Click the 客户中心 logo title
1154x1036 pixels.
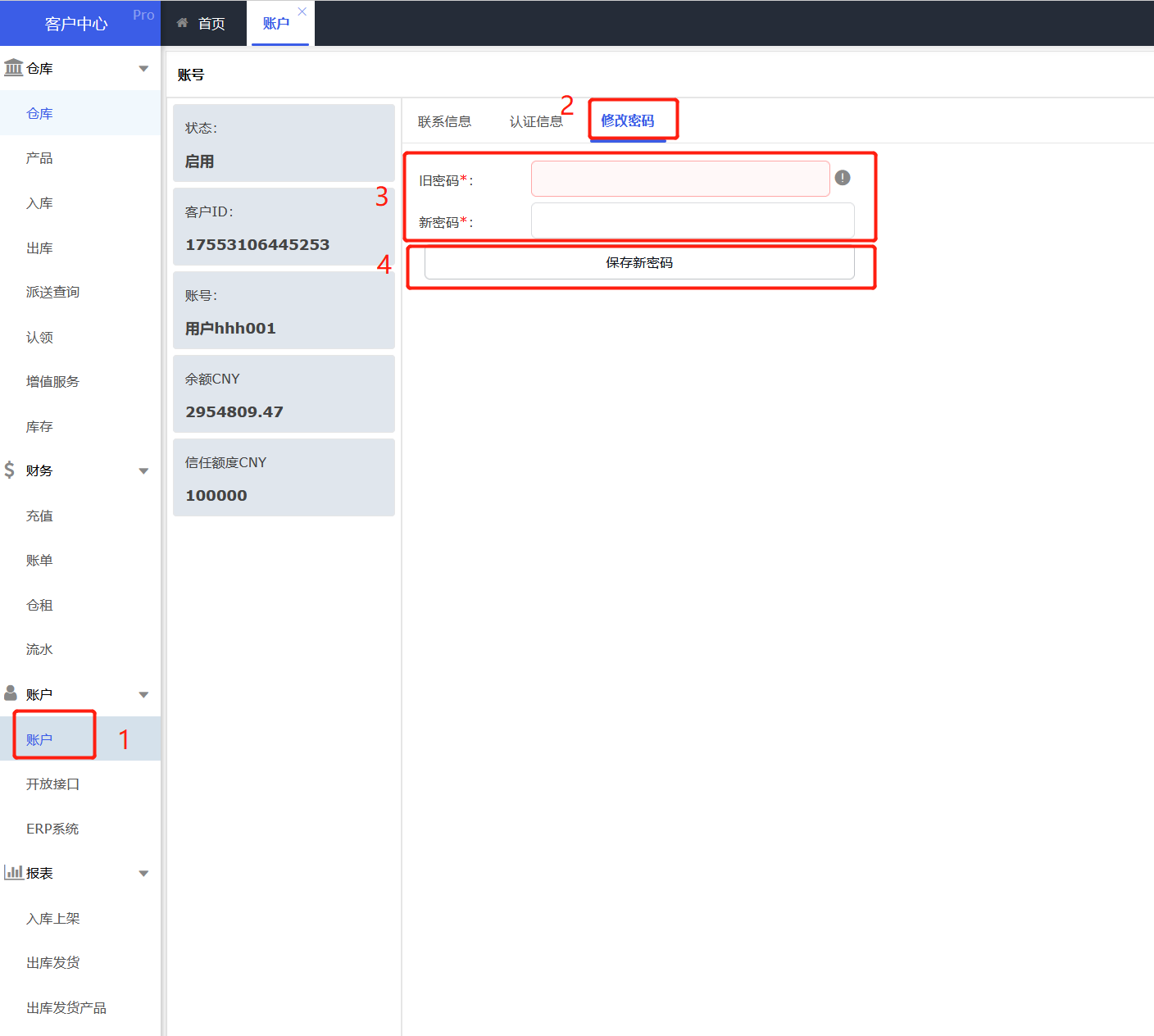(76, 24)
